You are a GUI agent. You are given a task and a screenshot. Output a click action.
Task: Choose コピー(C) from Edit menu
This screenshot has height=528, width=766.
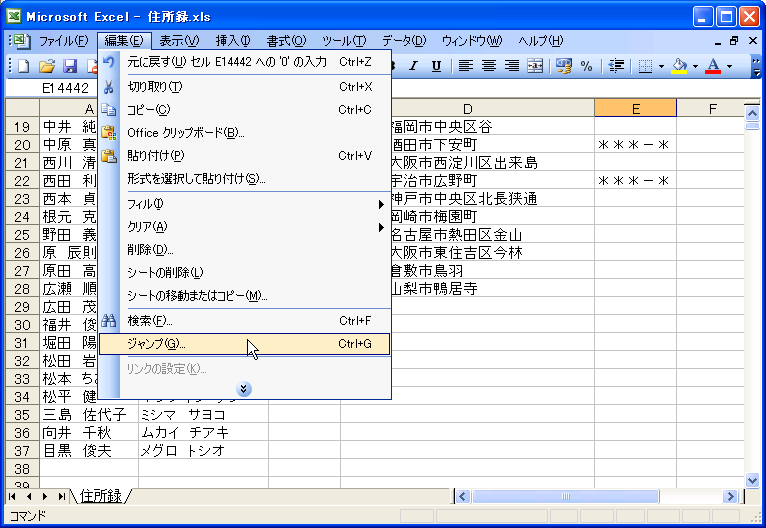[x=244, y=110]
